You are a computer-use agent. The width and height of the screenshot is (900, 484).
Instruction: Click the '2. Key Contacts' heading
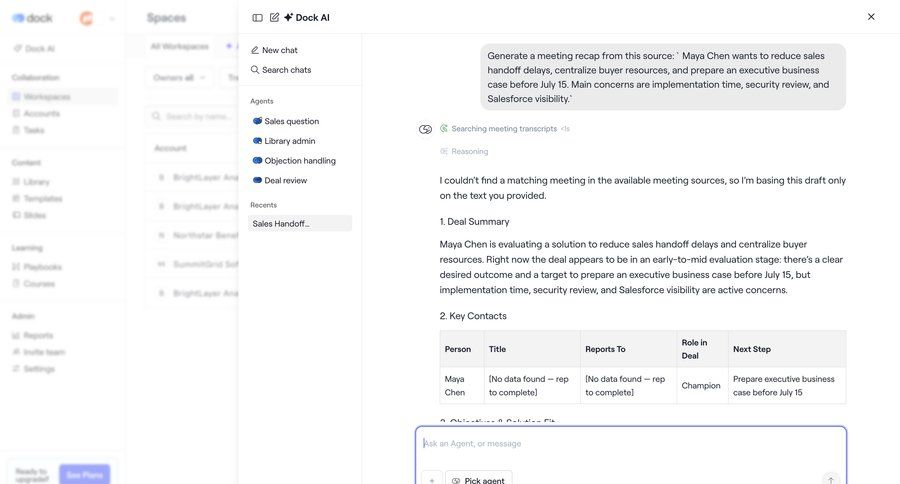pos(473,316)
